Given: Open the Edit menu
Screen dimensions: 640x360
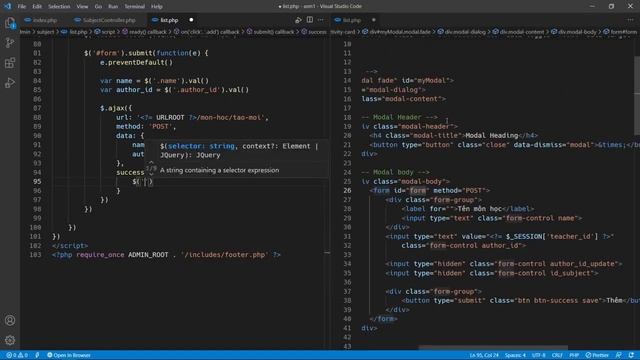Looking at the screenshot, I should [37, 7].
